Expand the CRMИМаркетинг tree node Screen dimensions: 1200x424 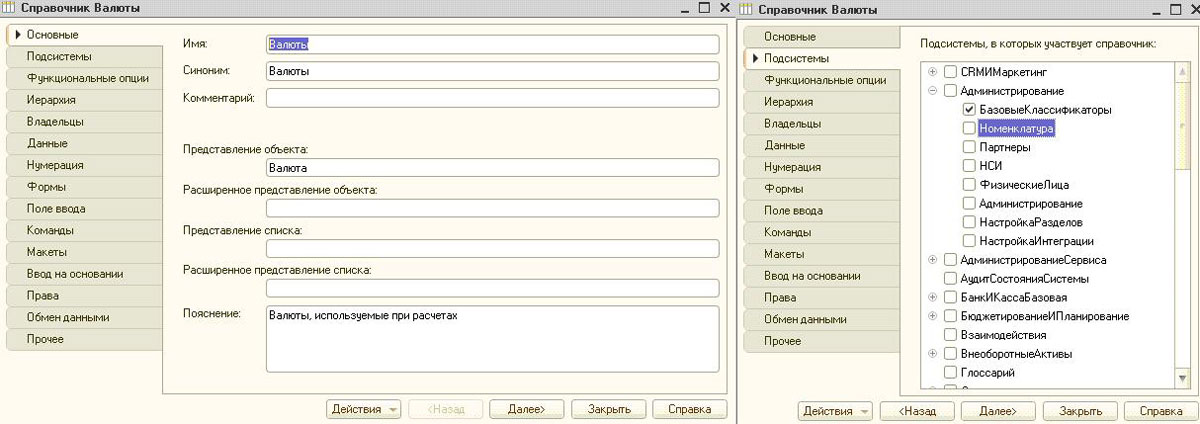(x=933, y=72)
